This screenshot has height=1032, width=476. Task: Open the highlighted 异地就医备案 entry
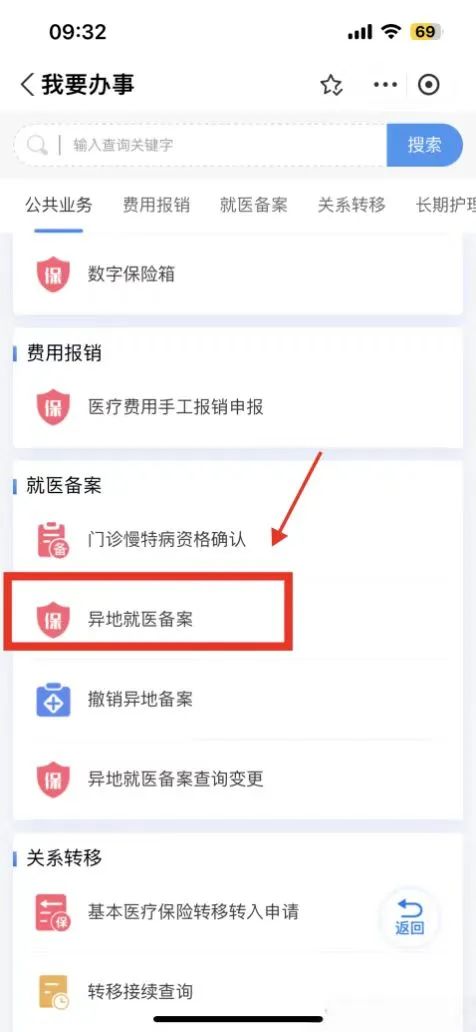point(148,619)
